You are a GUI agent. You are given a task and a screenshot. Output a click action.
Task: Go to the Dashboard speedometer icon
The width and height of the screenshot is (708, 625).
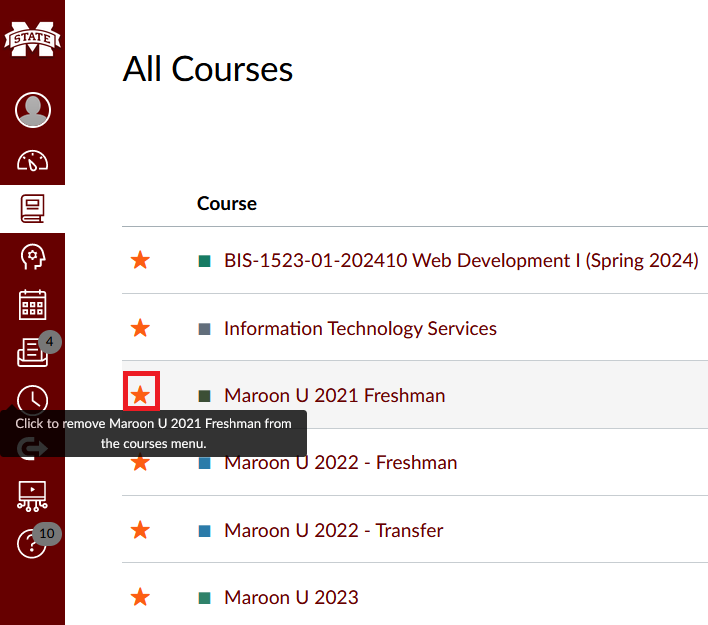tap(33, 161)
